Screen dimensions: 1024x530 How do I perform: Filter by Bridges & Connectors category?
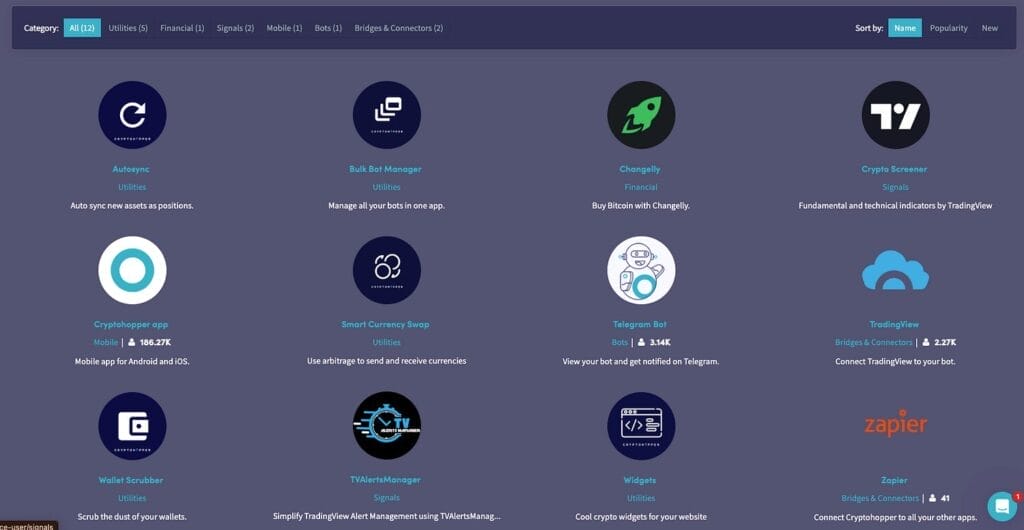click(x=398, y=28)
